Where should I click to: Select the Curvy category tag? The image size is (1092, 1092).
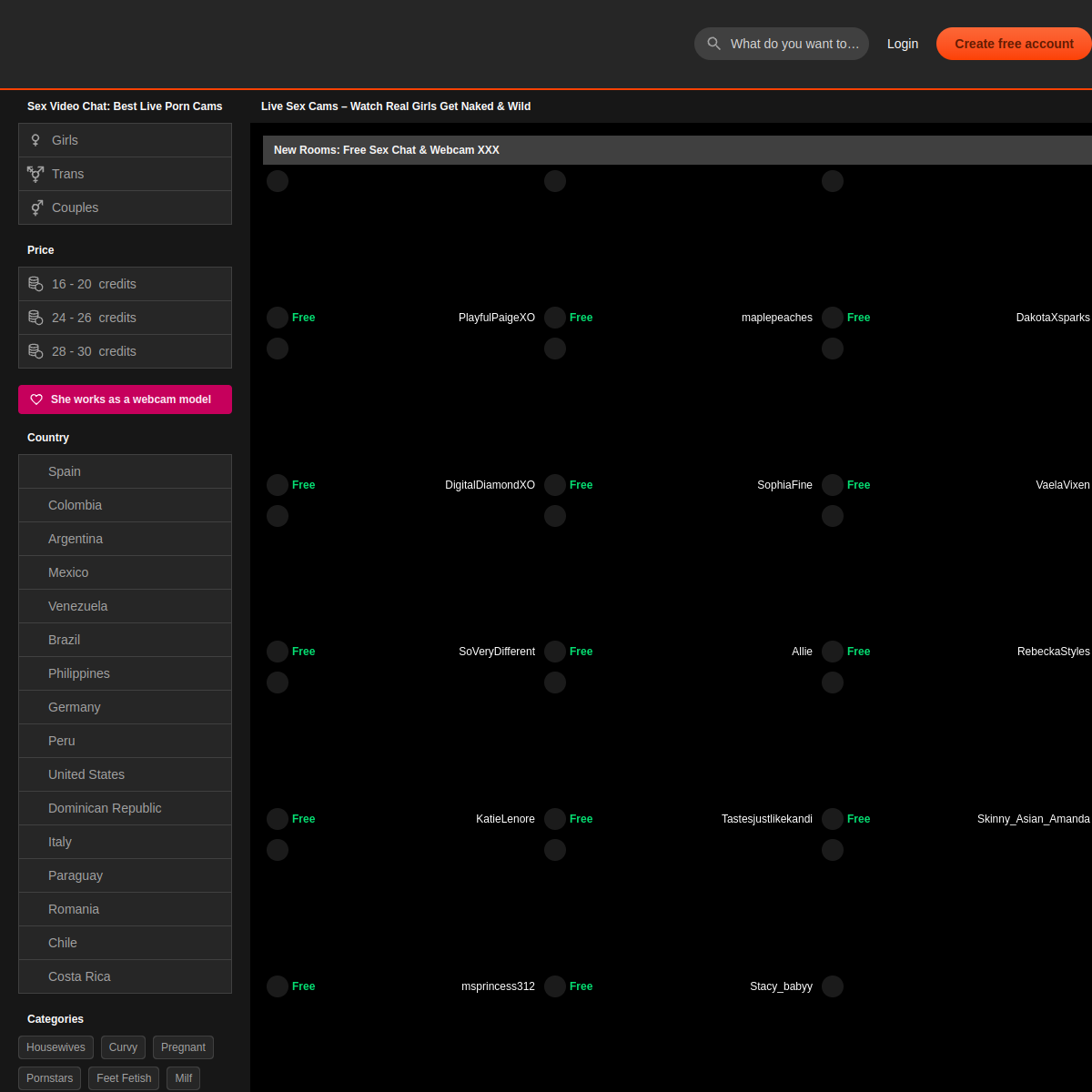123,1047
